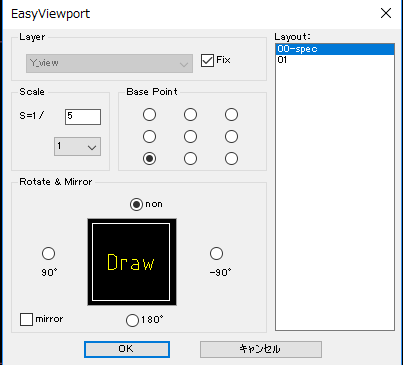Select the top-right Base Point radio
The image size is (403, 365).
tap(231, 115)
